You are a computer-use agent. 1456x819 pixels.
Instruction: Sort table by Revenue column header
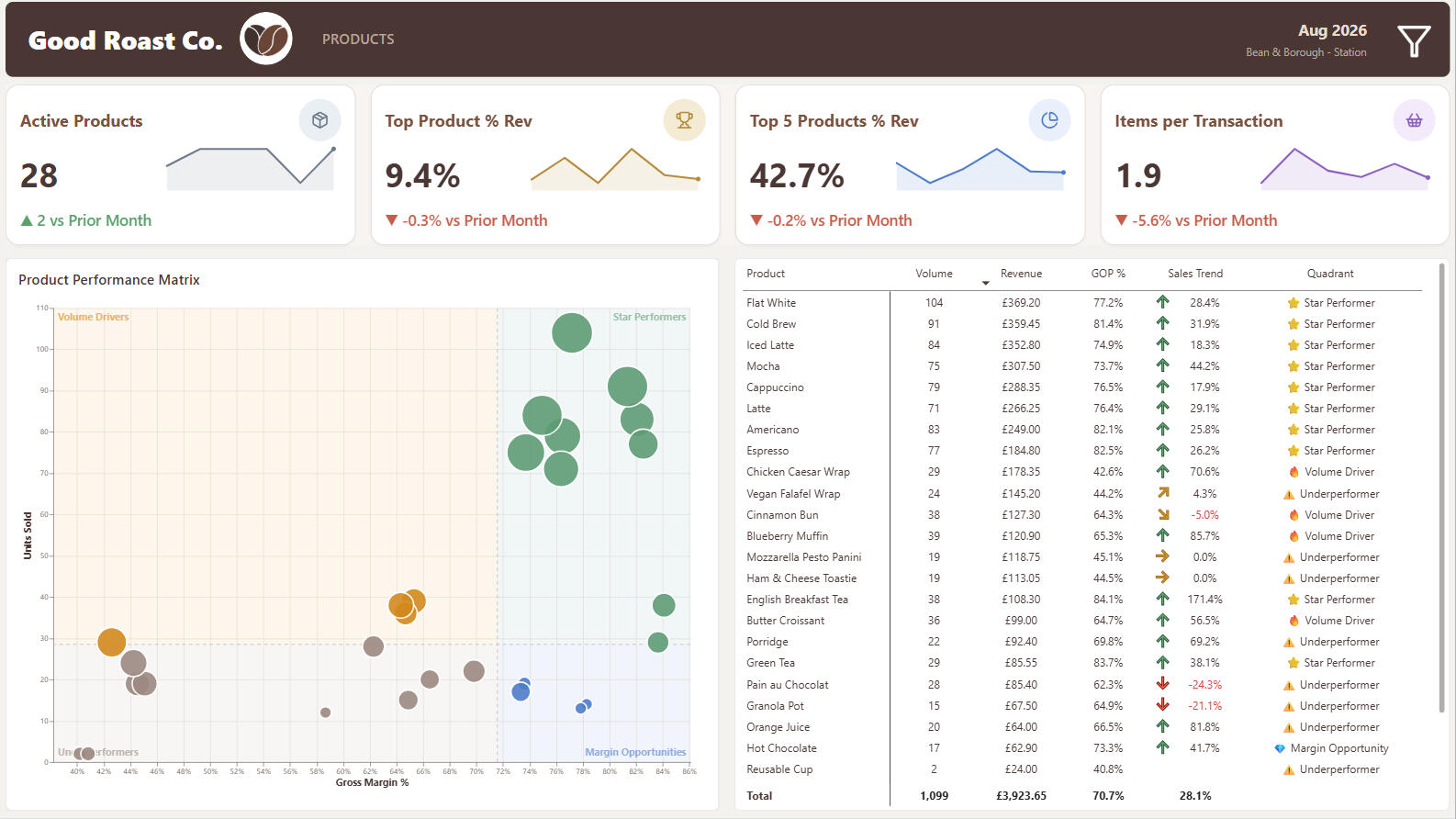pyautogui.click(x=1021, y=274)
